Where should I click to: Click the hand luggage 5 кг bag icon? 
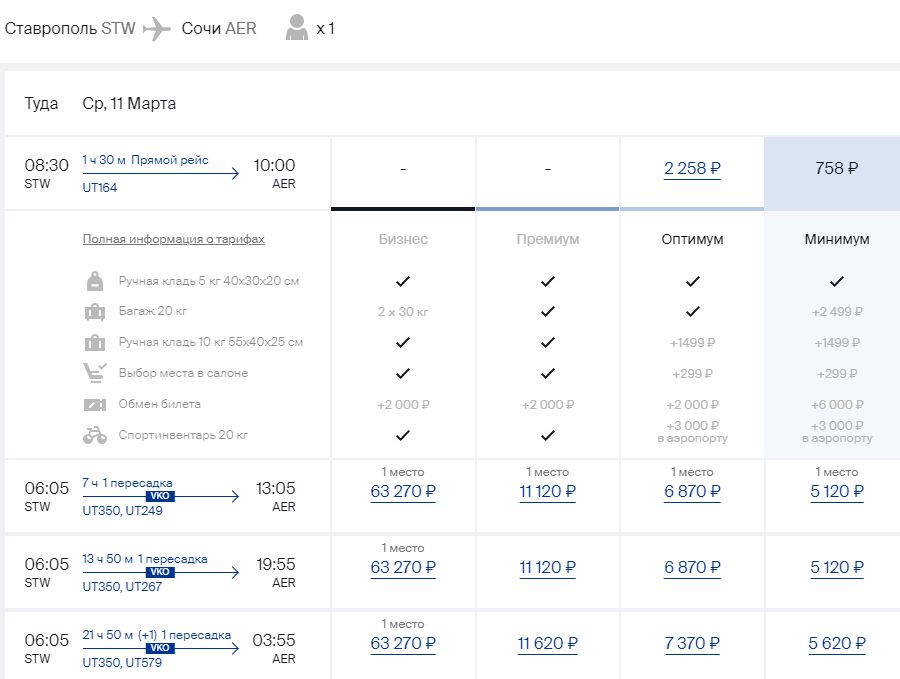click(x=95, y=281)
